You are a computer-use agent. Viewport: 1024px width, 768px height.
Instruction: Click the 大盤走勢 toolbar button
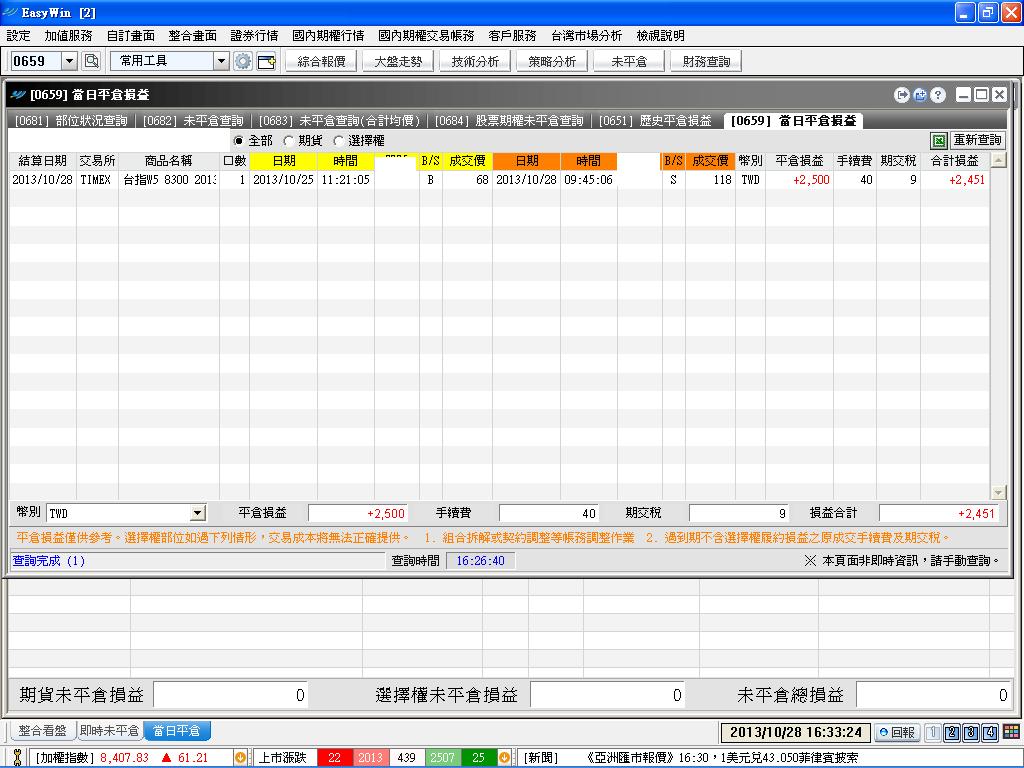click(x=398, y=61)
